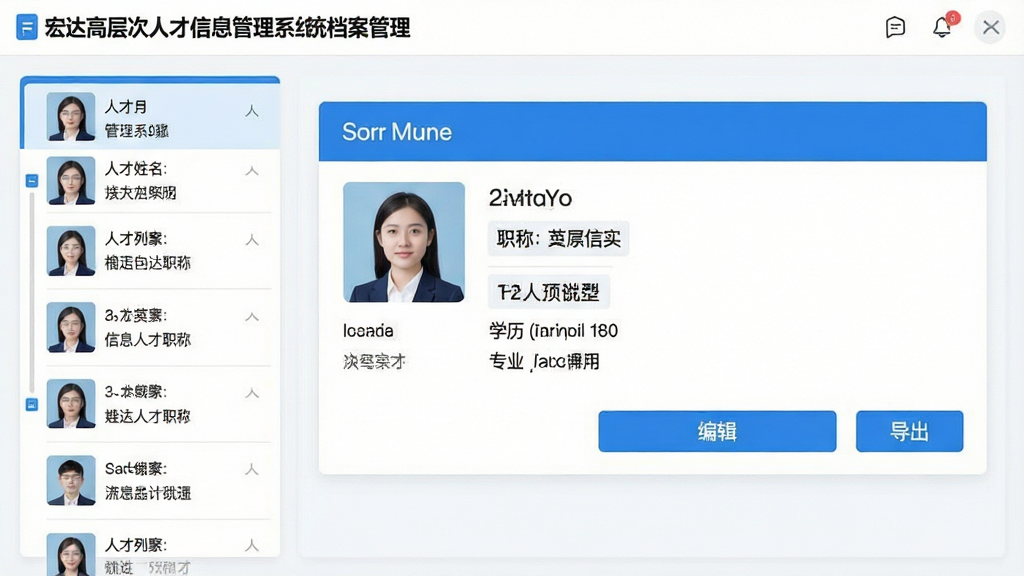Click the name text 2ivltaYo

click(x=530, y=198)
